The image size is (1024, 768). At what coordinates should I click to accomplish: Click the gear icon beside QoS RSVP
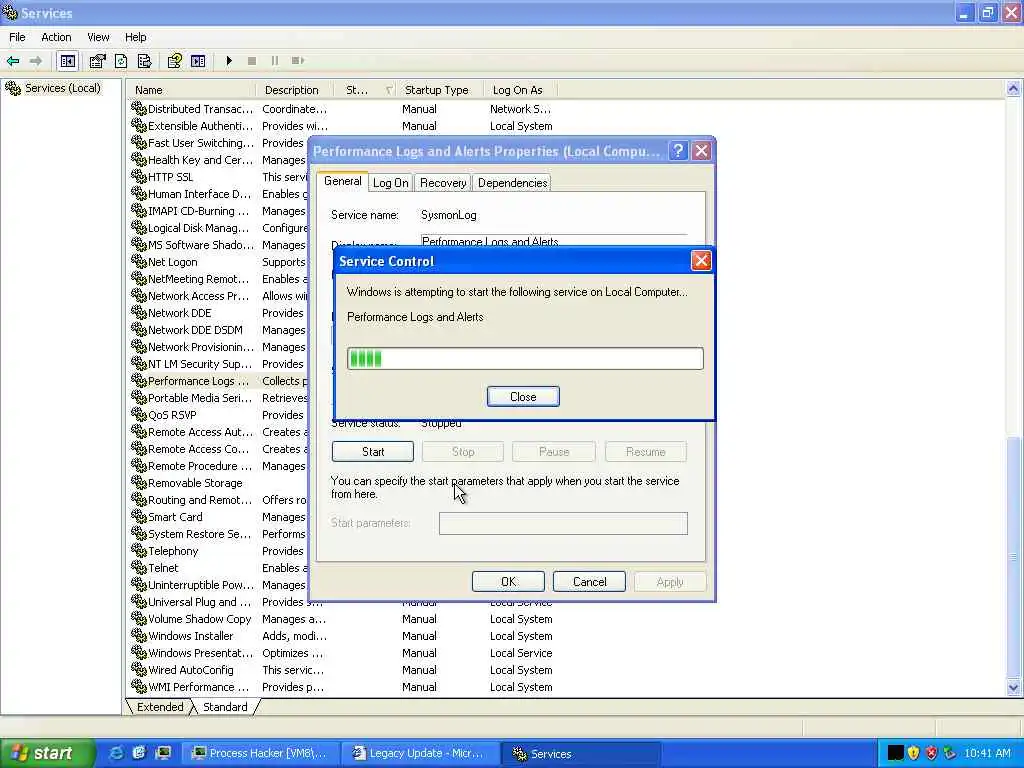tap(138, 415)
